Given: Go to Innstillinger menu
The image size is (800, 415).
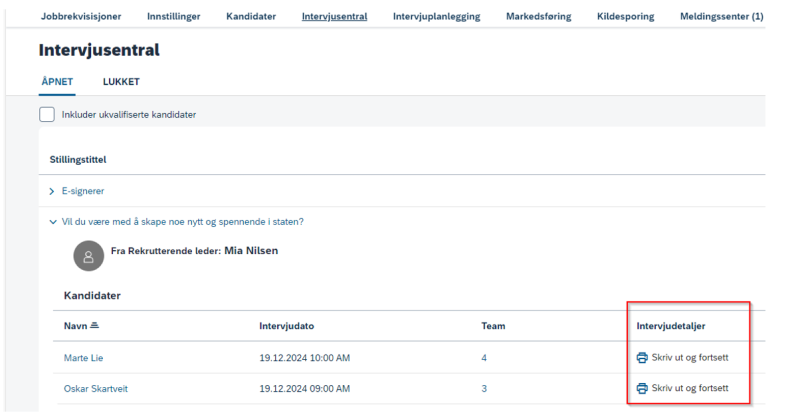Looking at the screenshot, I should coord(173,16).
